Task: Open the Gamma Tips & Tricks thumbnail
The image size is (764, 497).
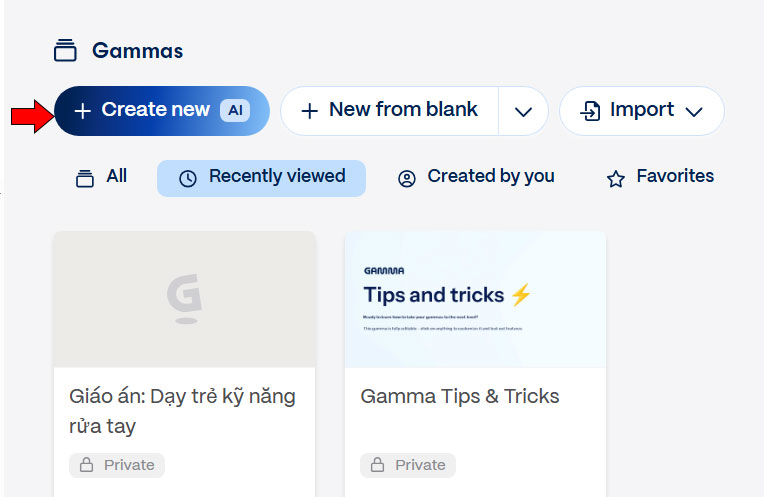Action: click(475, 299)
